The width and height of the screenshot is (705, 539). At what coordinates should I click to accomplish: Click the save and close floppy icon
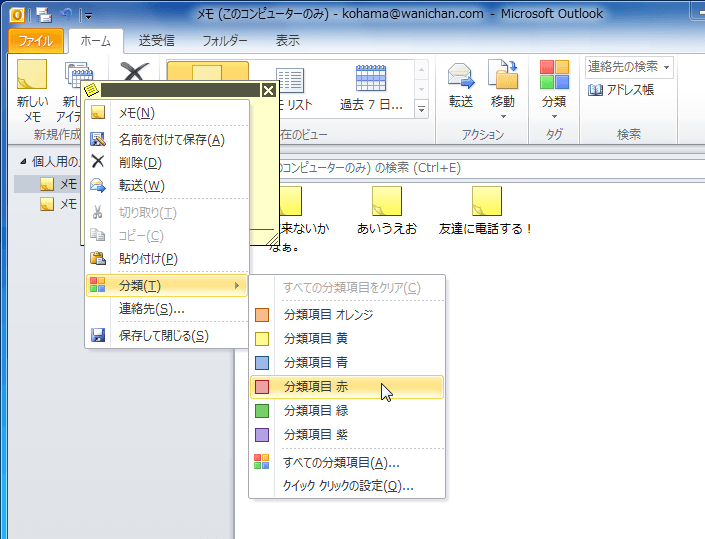coord(98,335)
